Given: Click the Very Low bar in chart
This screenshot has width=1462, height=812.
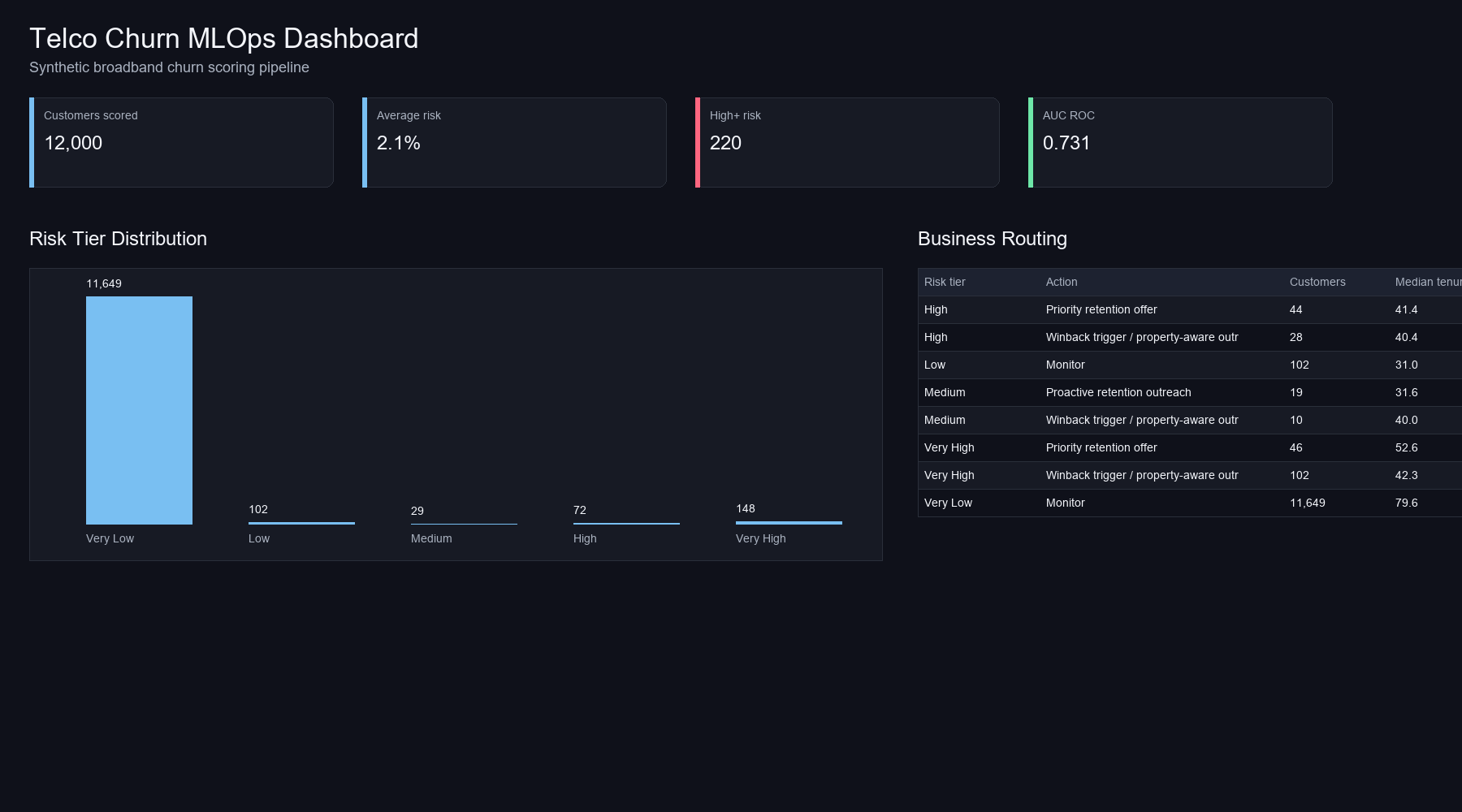Looking at the screenshot, I should pos(139,410).
